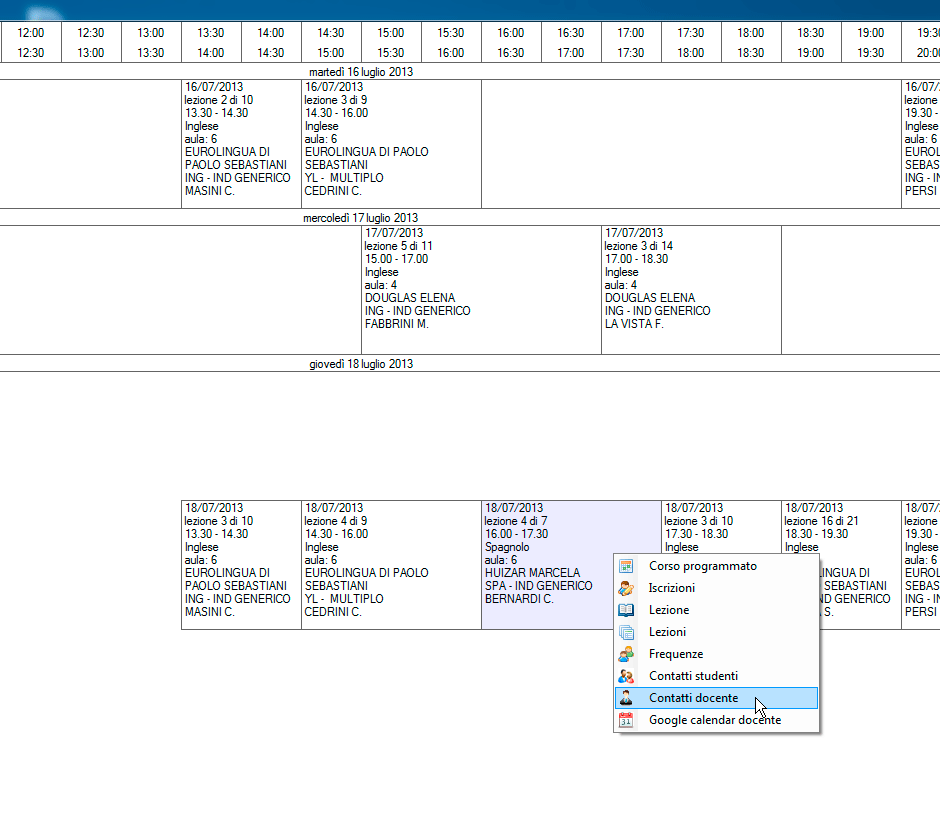The image size is (940, 820).
Task: Click the Lezione book icon
Action: point(626,610)
